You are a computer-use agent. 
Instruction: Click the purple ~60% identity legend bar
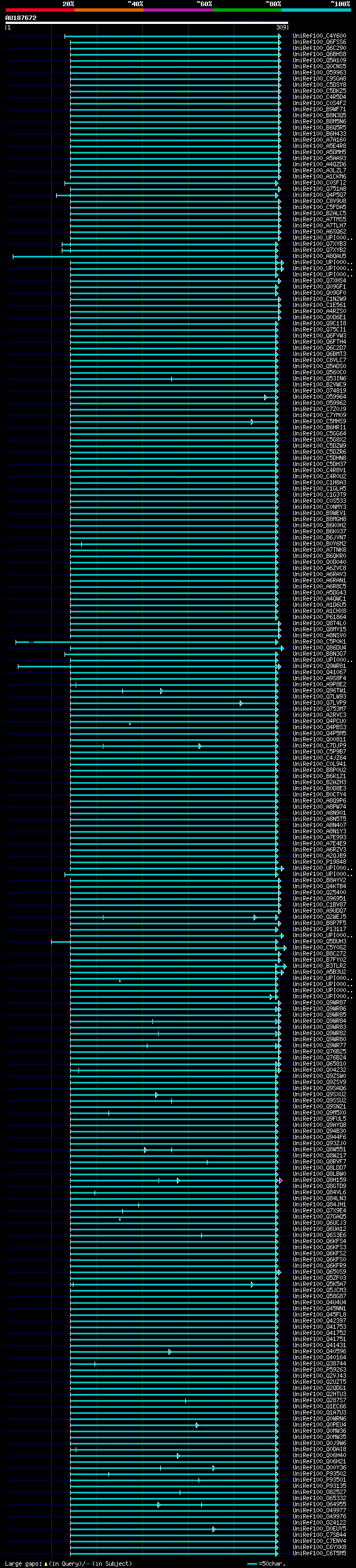click(177, 10)
